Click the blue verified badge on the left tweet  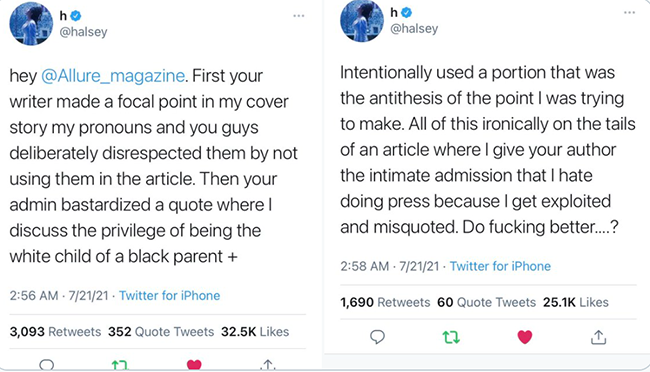click(75, 16)
